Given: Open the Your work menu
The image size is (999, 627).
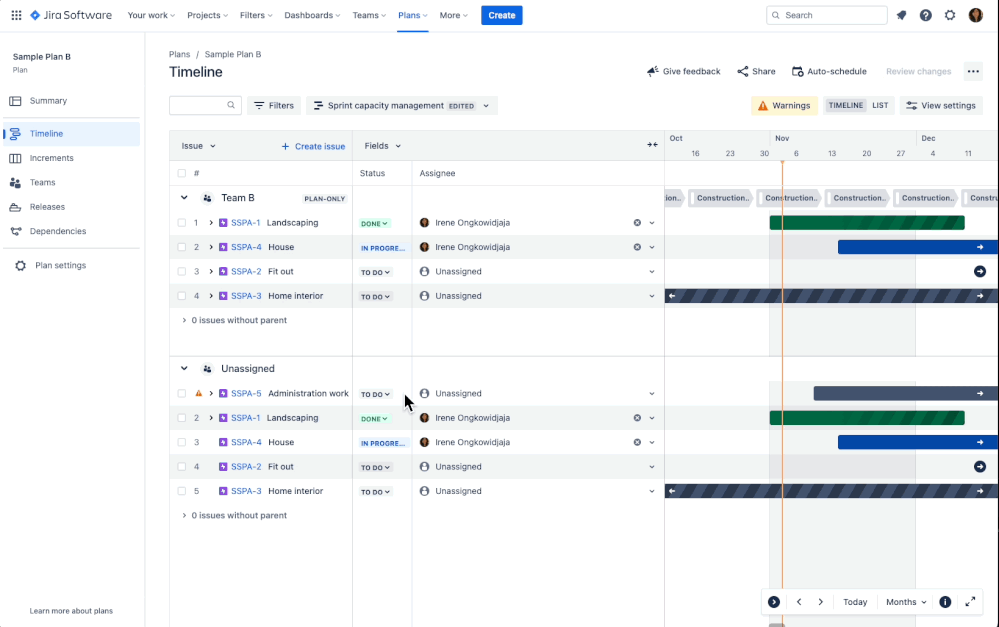Looking at the screenshot, I should pos(152,15).
